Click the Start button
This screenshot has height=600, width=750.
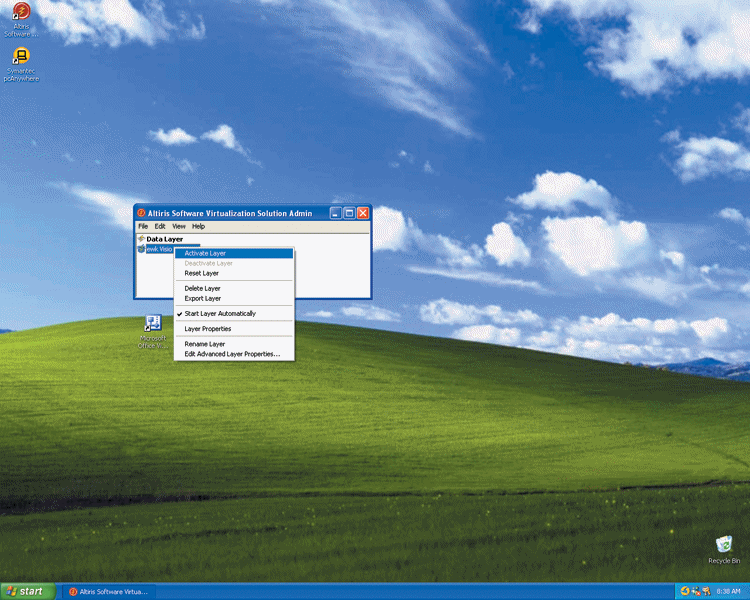(28, 591)
